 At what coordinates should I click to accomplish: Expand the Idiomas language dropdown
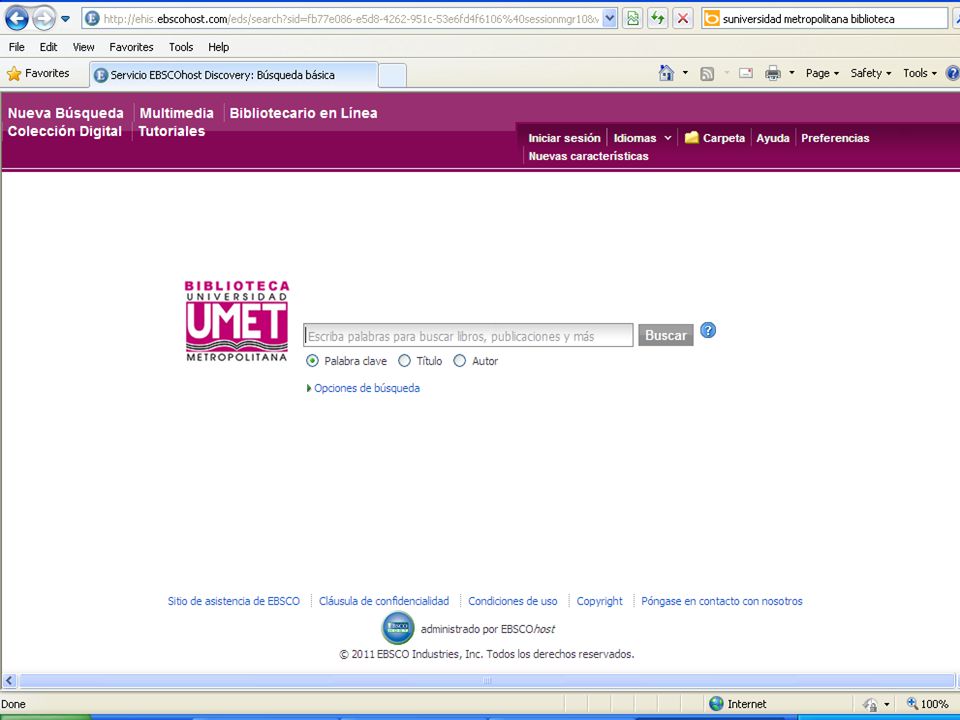642,138
